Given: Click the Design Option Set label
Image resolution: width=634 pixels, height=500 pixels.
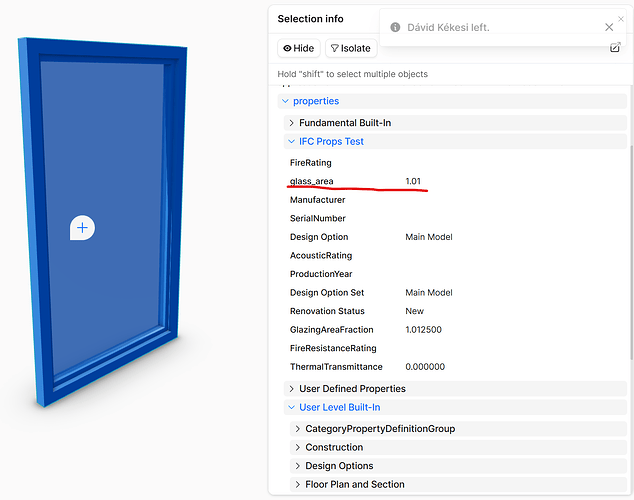Looking at the screenshot, I should pos(327,293).
